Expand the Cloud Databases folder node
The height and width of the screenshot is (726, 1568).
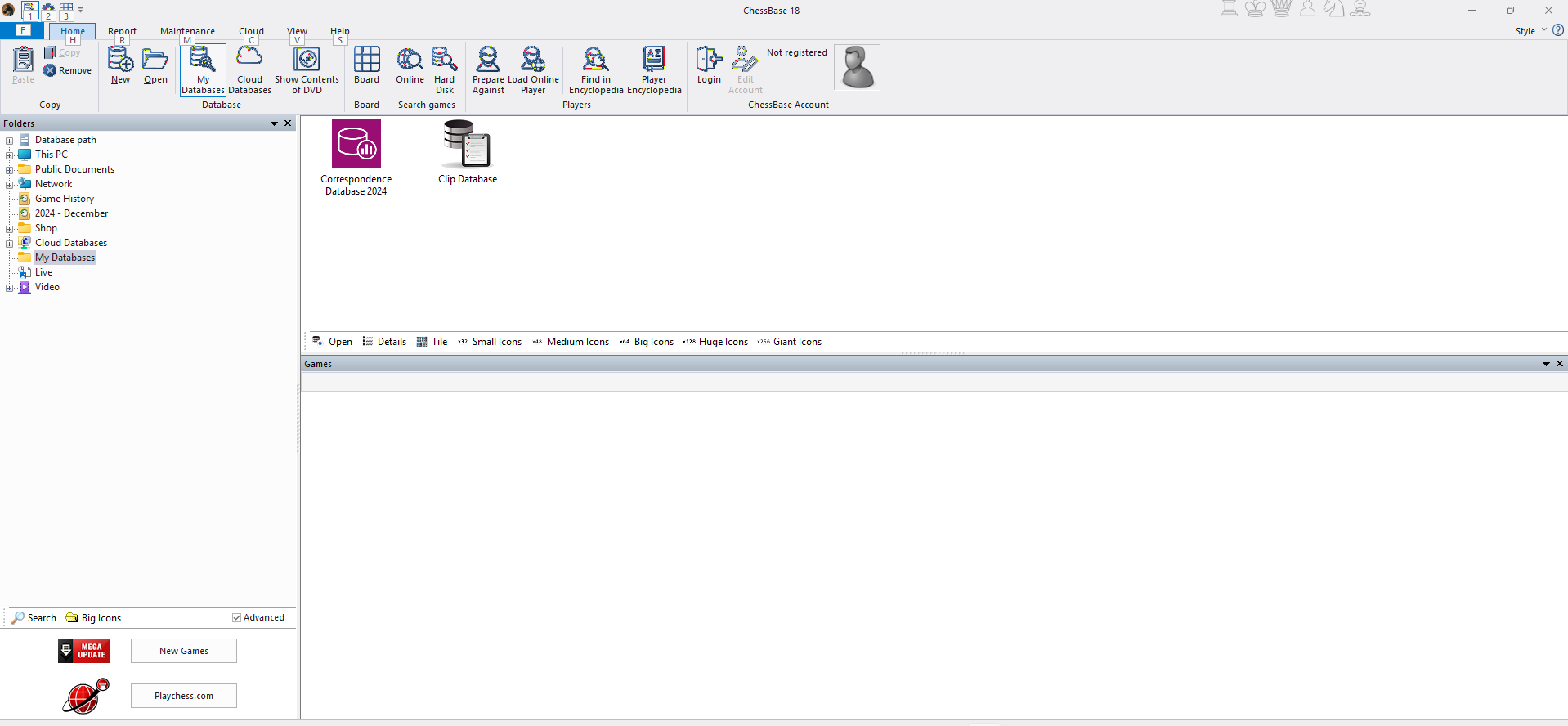tap(9, 244)
